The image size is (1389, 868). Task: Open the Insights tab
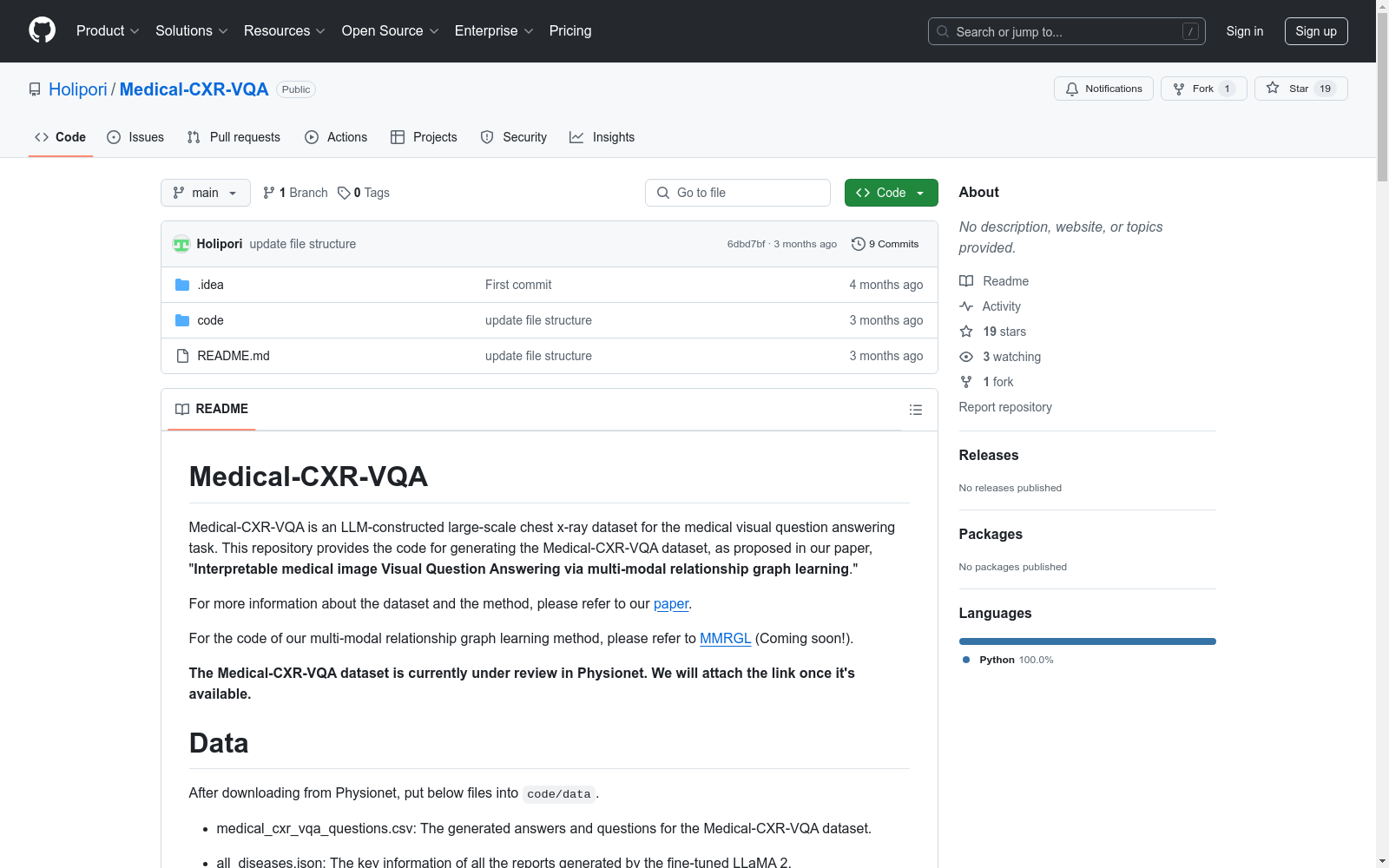click(x=602, y=137)
